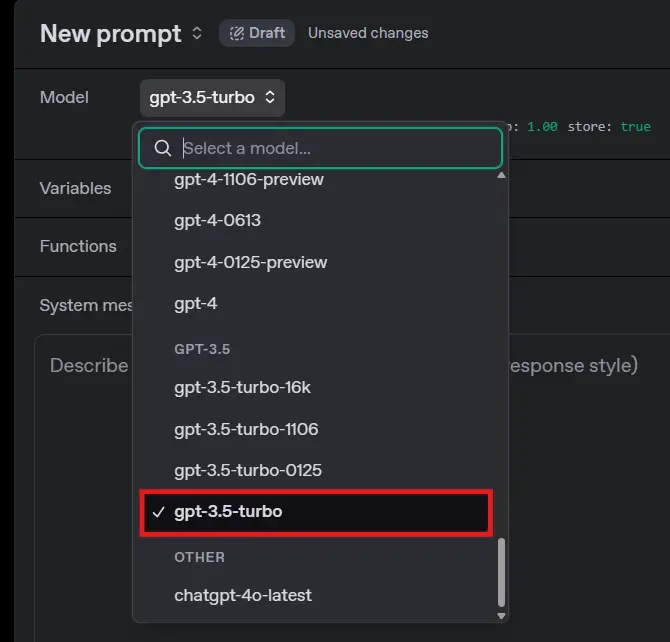
Task: Click the OTHER group header
Action: point(199,557)
